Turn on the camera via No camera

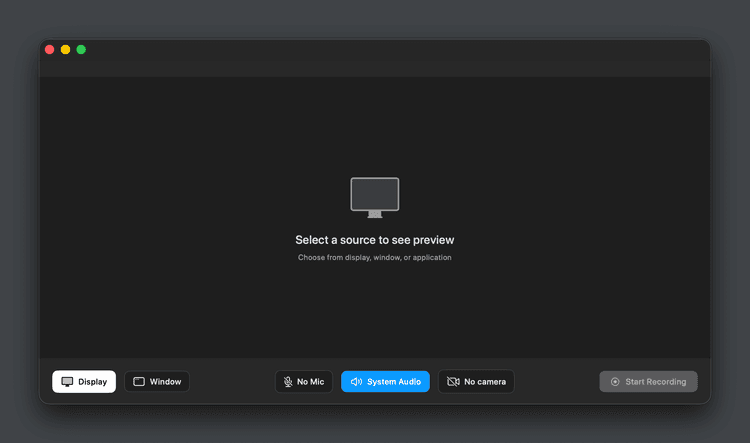coord(476,382)
